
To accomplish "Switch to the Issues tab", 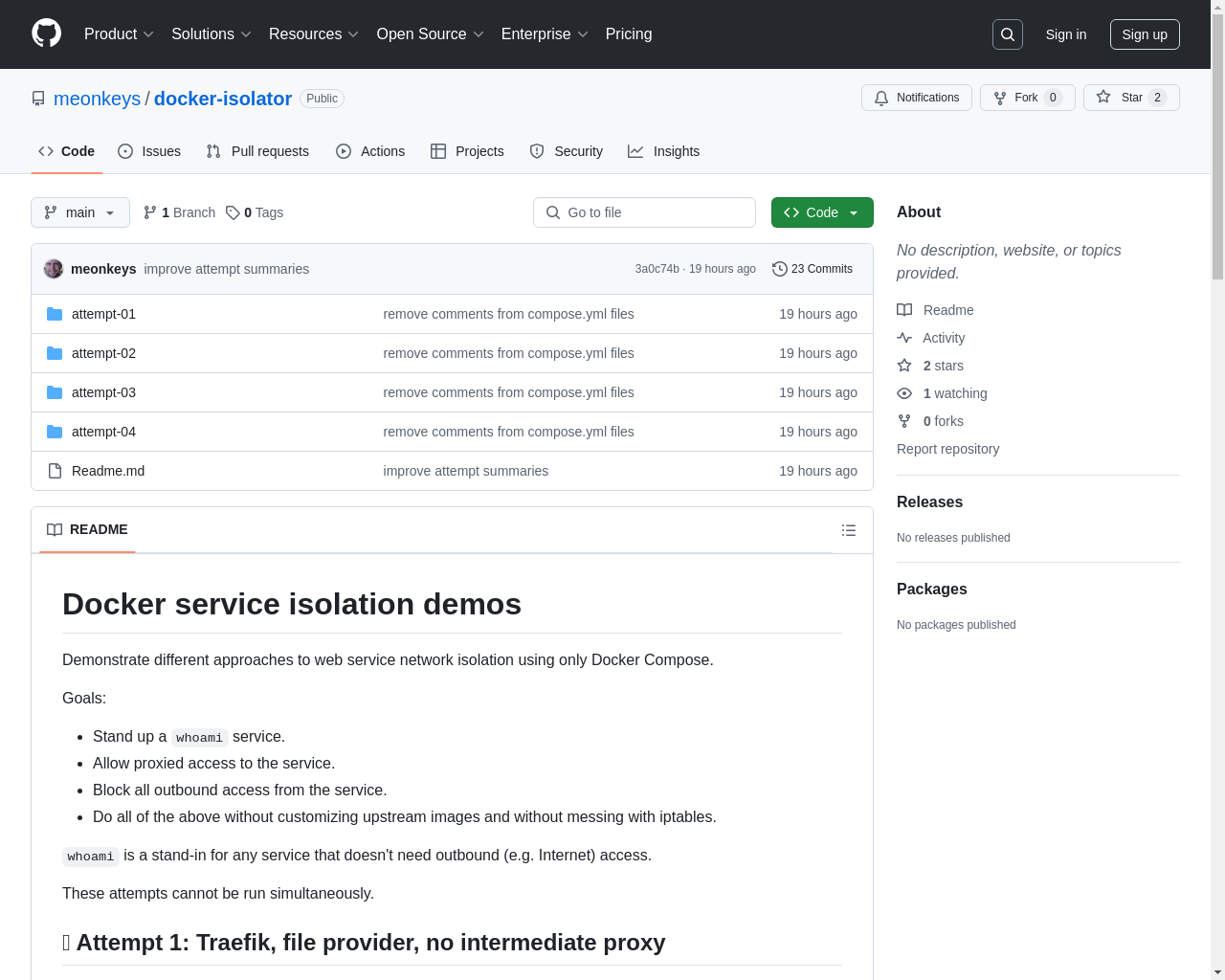I will coord(149,151).
